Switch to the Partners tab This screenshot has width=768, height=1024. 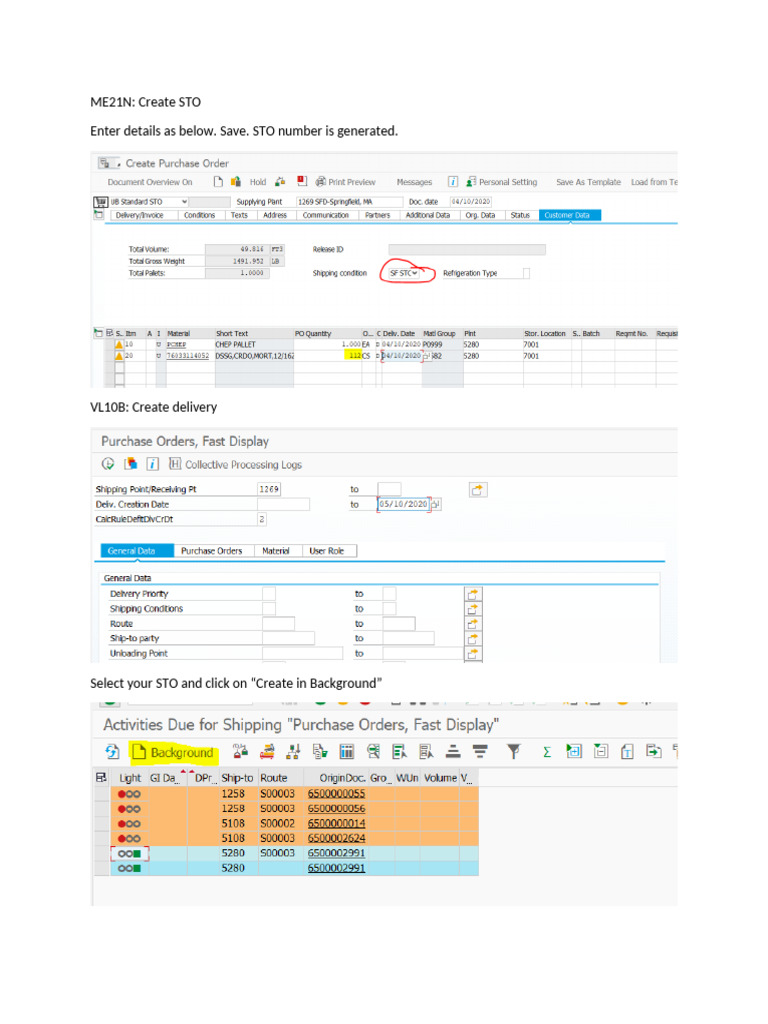377,215
